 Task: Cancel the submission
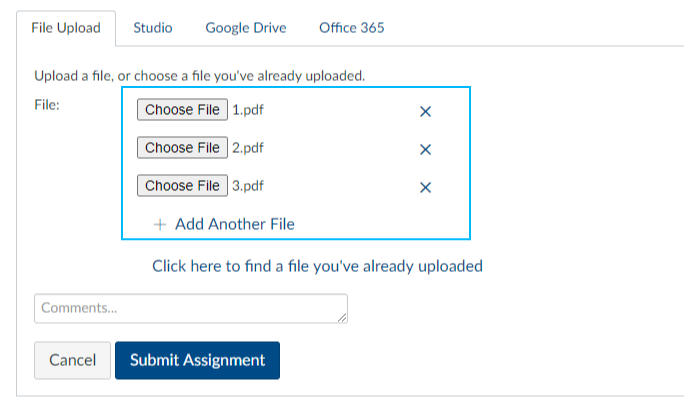72,360
